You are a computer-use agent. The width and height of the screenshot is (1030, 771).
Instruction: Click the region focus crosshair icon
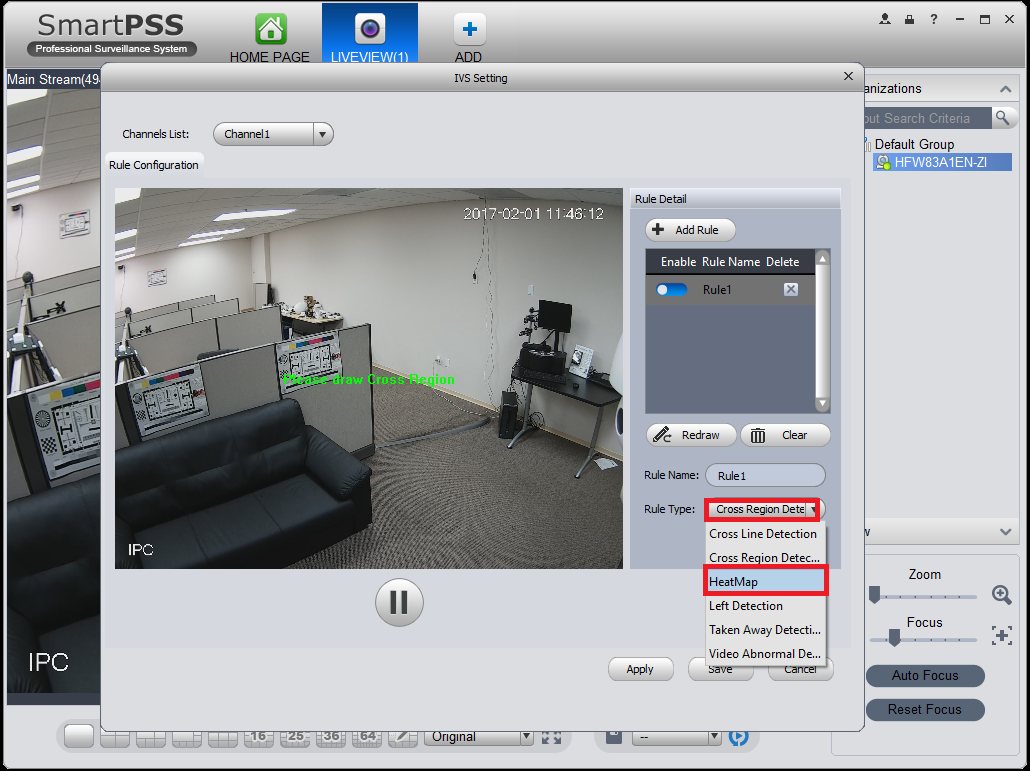pos(1002,635)
